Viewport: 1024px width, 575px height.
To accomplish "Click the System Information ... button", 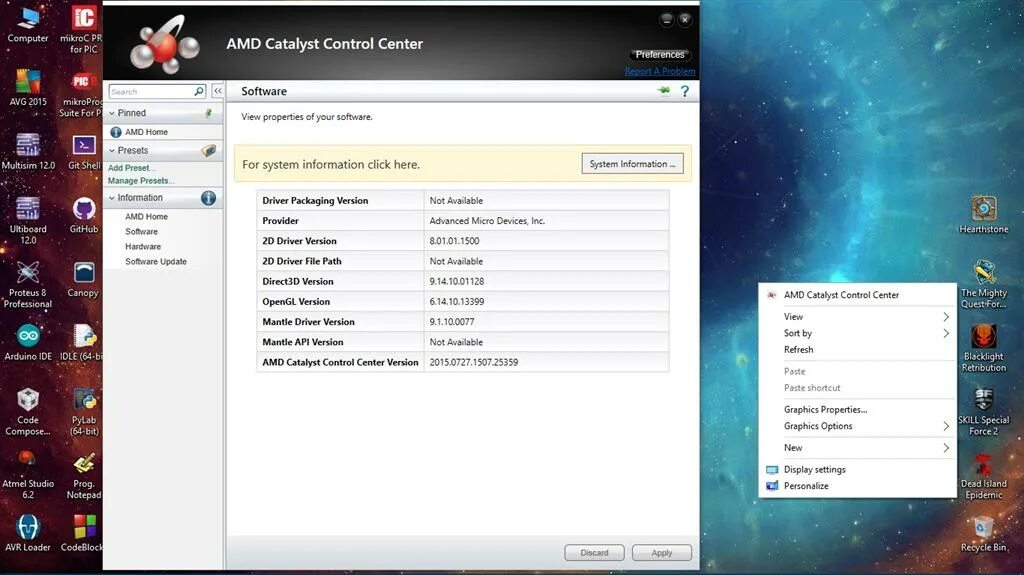I will pyautogui.click(x=632, y=164).
